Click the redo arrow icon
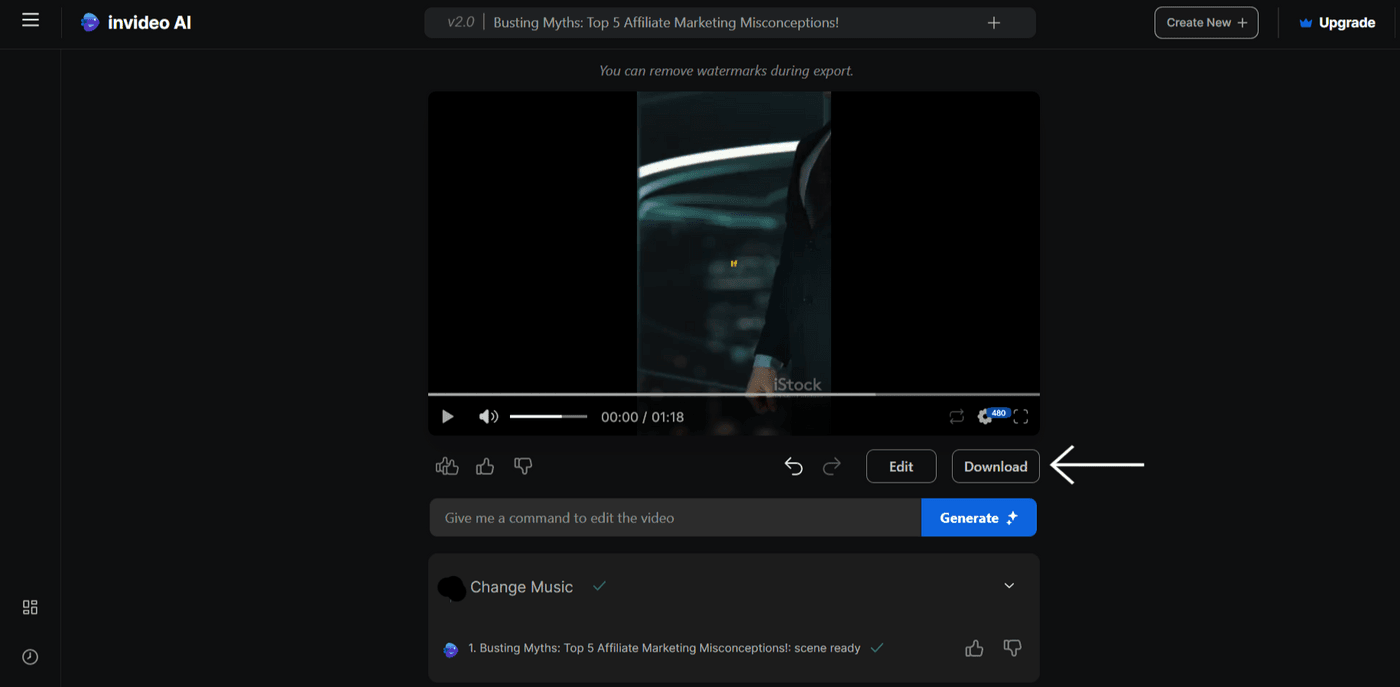Image resolution: width=1400 pixels, height=687 pixels. point(832,466)
